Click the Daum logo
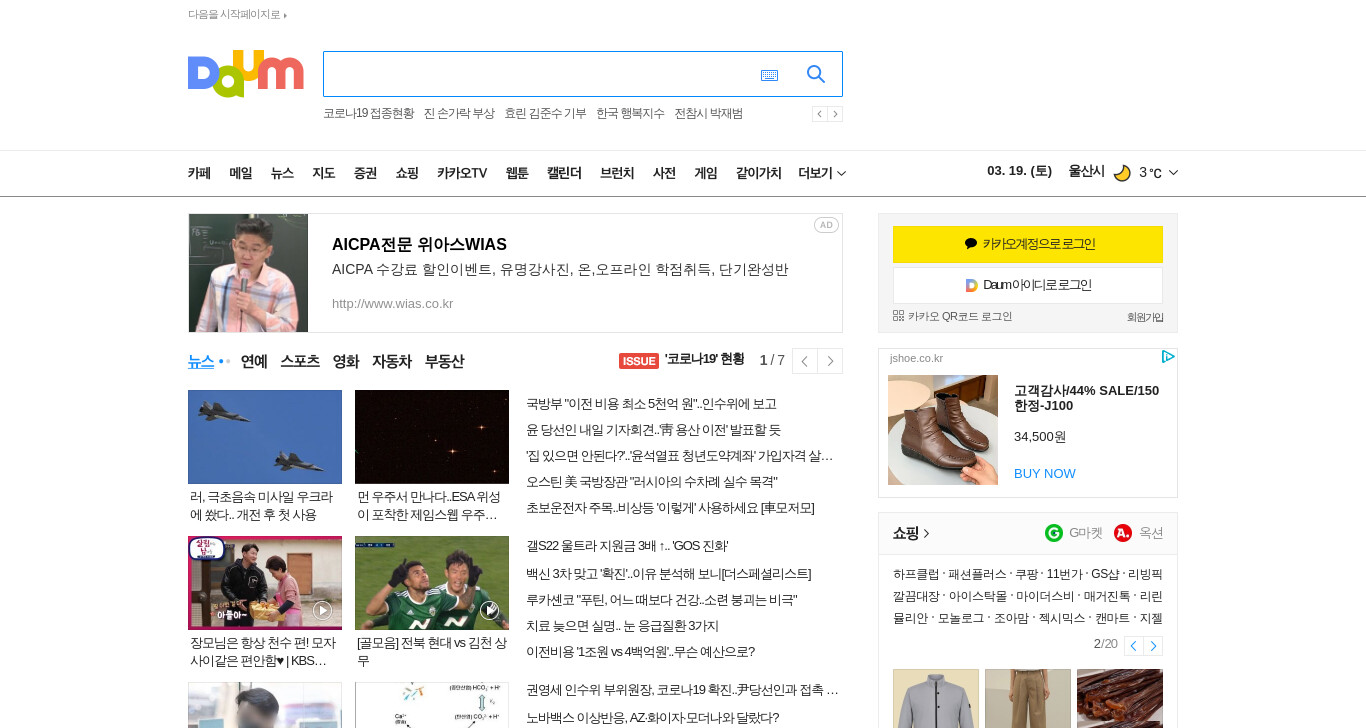The width and height of the screenshot is (1366, 728). coord(245,73)
